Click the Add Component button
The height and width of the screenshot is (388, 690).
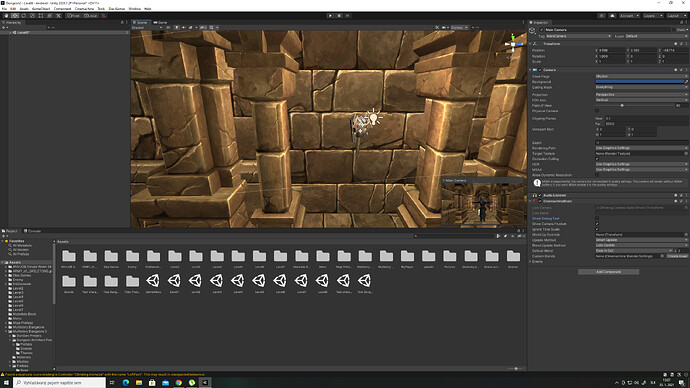(x=609, y=272)
